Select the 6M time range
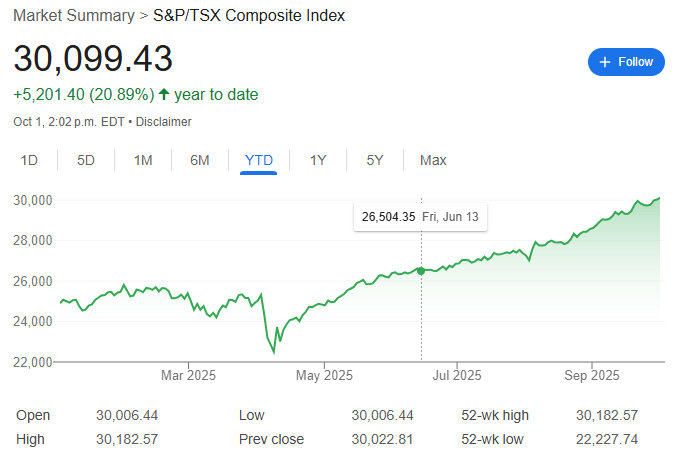 tap(200, 160)
